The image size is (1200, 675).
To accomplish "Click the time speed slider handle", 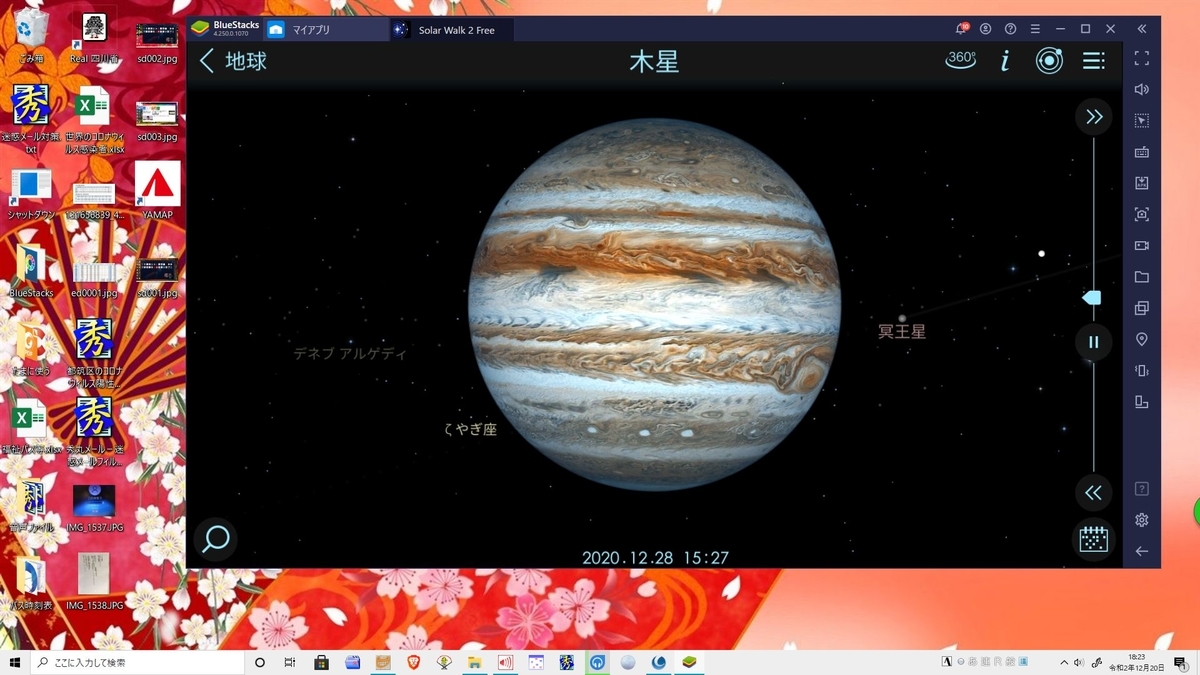I will point(1092,298).
